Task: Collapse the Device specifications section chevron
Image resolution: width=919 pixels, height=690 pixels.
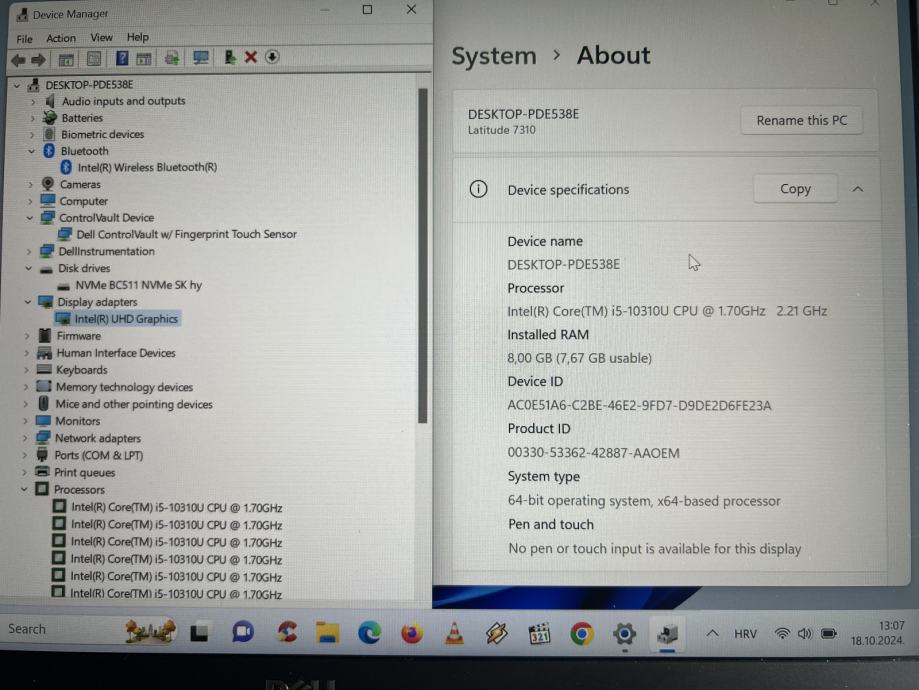Action: coord(857,189)
